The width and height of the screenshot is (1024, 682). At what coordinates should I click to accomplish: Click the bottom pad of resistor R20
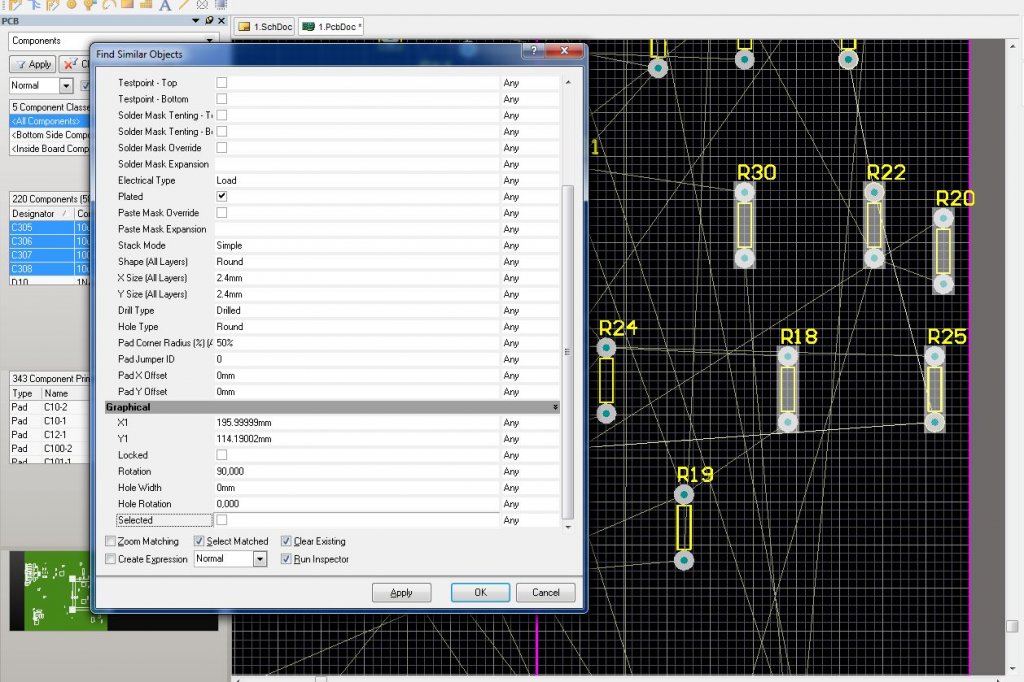click(943, 284)
